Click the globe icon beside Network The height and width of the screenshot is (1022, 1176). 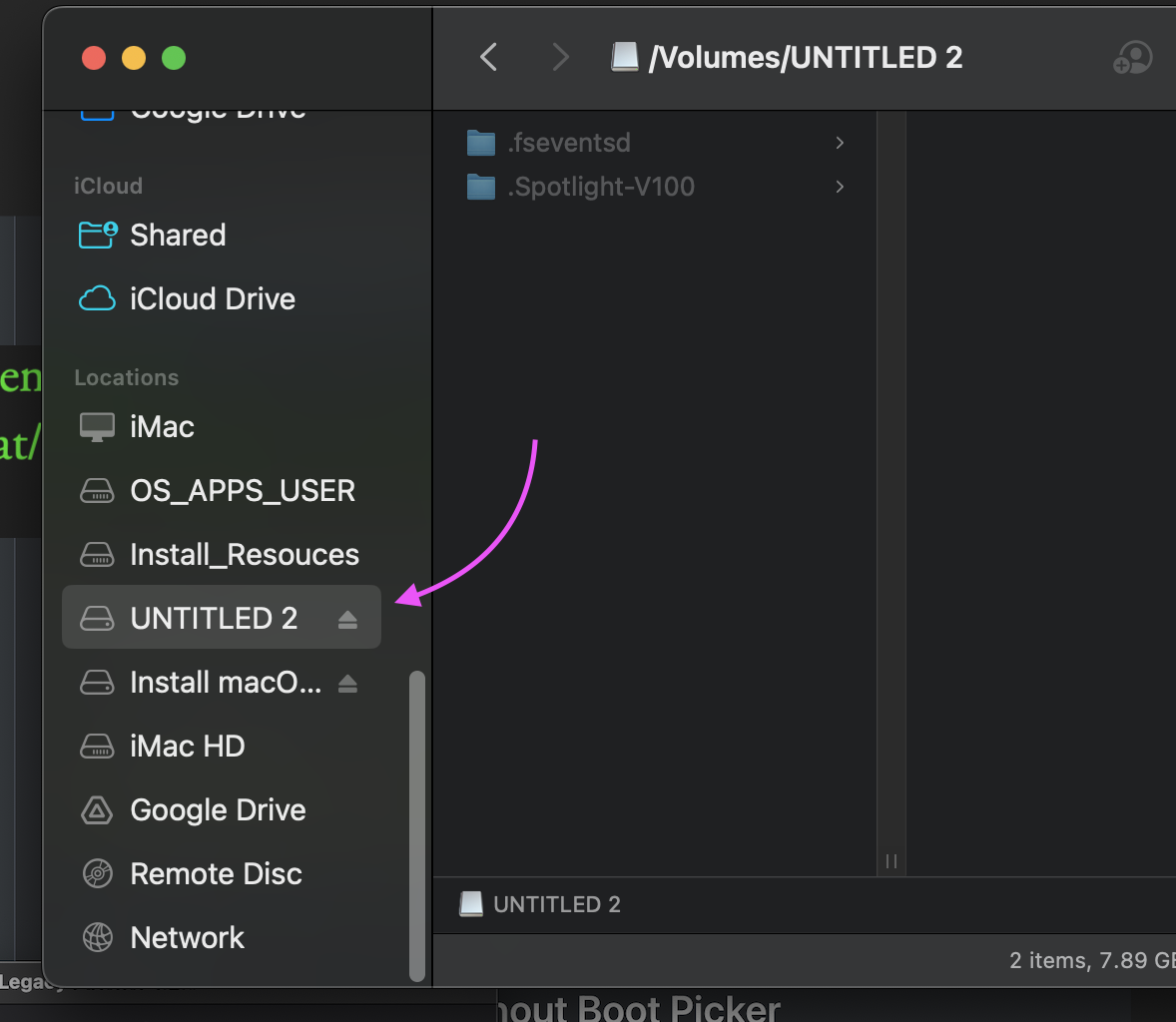[98, 937]
